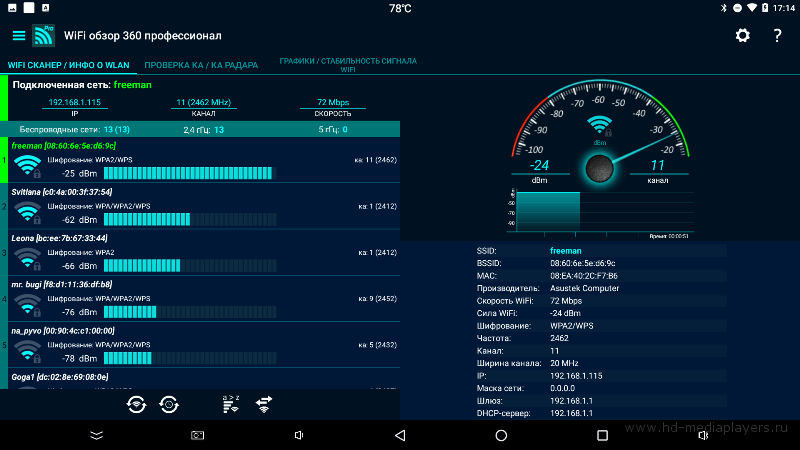
Task: Tap the 17:14 clock in status bar
Action: point(783,8)
